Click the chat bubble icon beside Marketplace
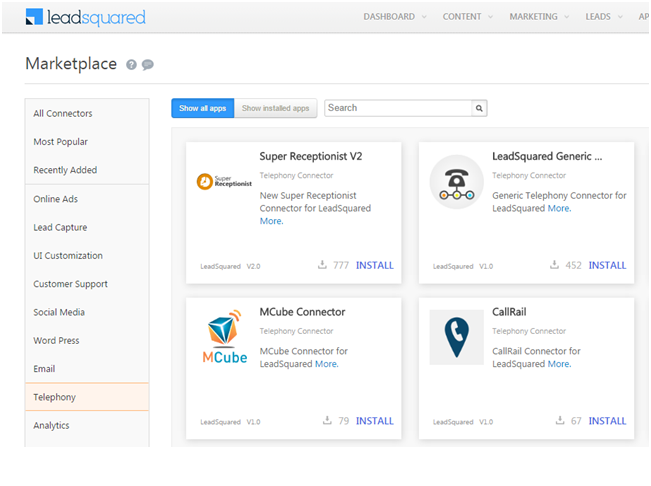Image resolution: width=651 pixels, height=486 pixels. (x=147, y=65)
